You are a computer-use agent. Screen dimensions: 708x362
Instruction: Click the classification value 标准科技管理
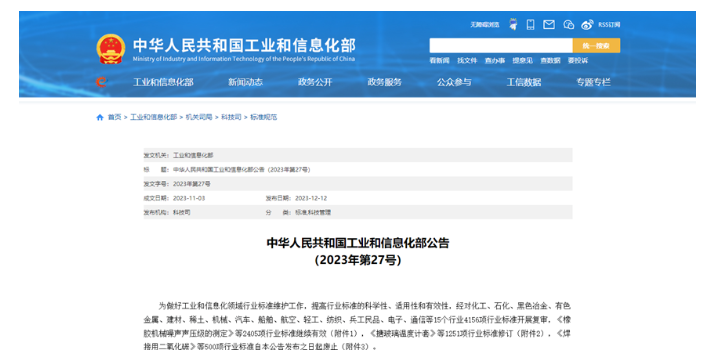(x=313, y=213)
